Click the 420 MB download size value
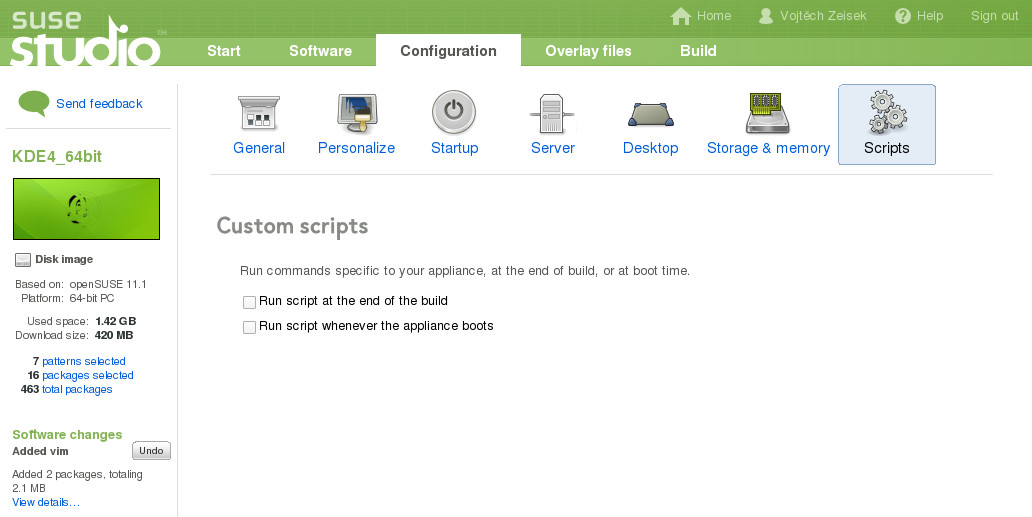This screenshot has height=517, width=1032. pyautogui.click(x=114, y=335)
